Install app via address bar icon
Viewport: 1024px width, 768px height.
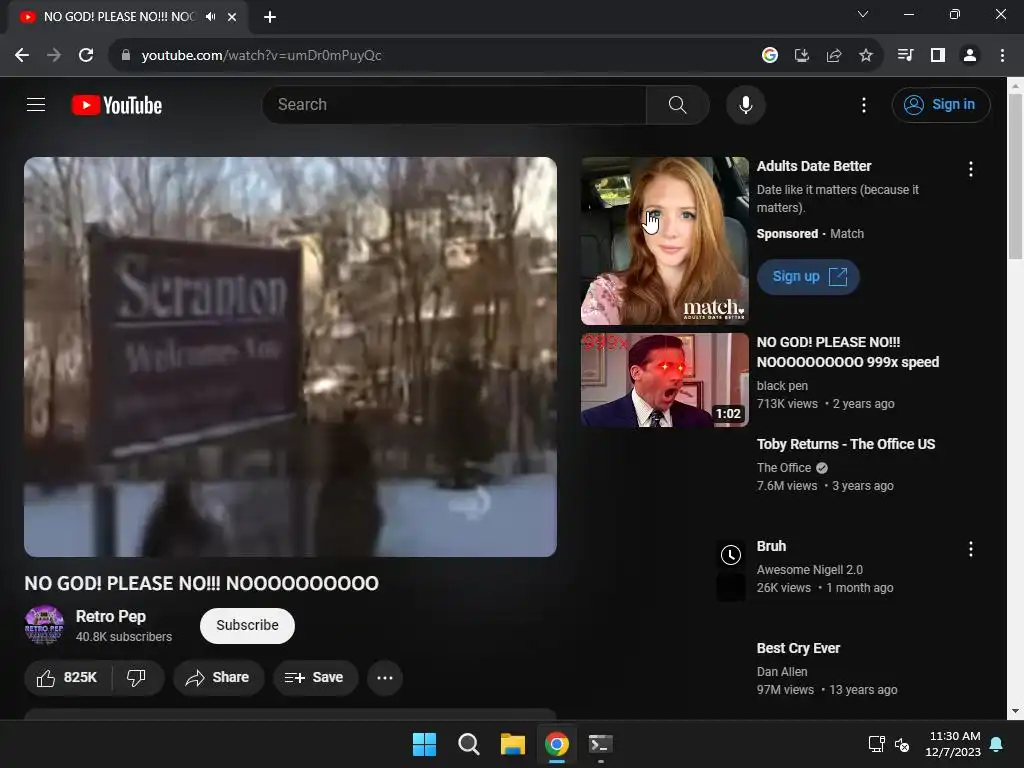click(802, 56)
